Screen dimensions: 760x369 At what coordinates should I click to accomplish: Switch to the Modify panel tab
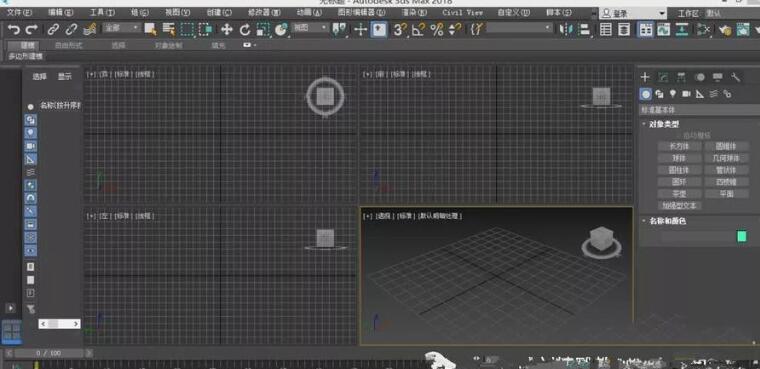(663, 77)
